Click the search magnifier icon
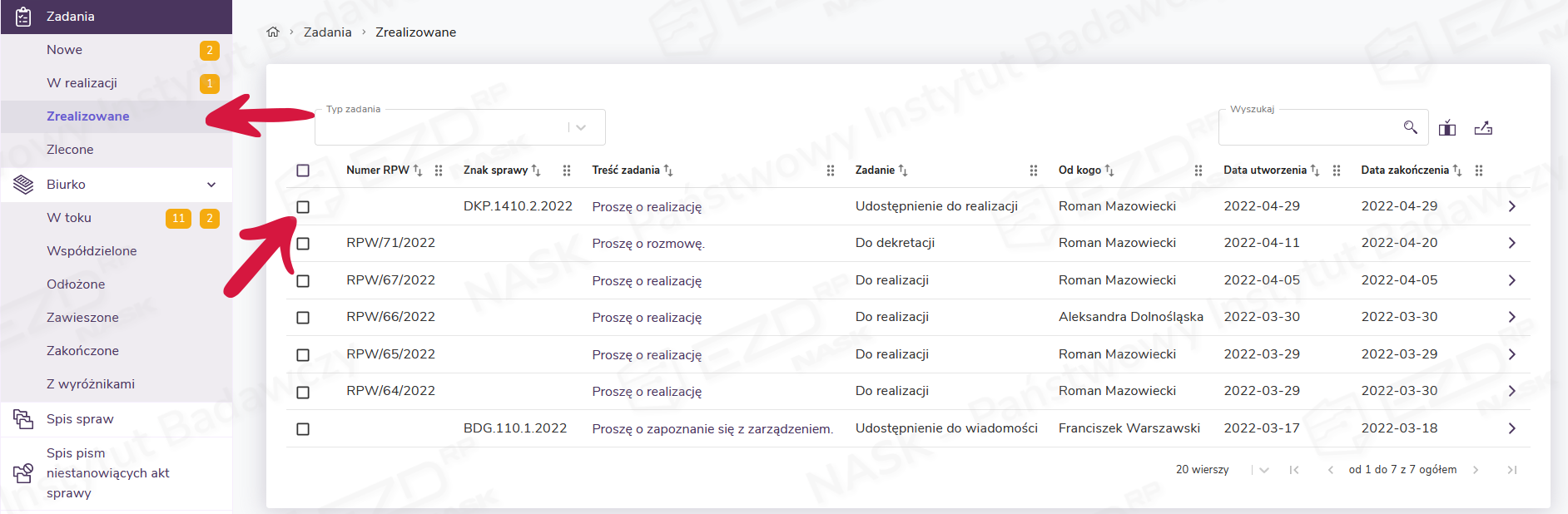The height and width of the screenshot is (514, 1568). click(1410, 127)
